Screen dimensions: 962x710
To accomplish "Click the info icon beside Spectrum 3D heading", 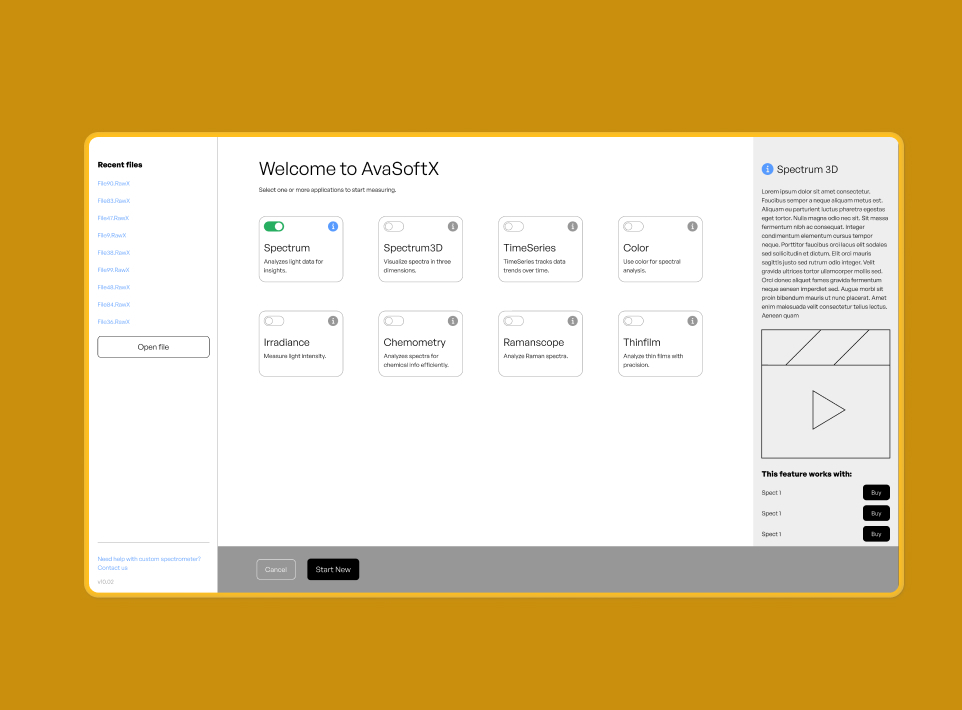I will point(767,169).
